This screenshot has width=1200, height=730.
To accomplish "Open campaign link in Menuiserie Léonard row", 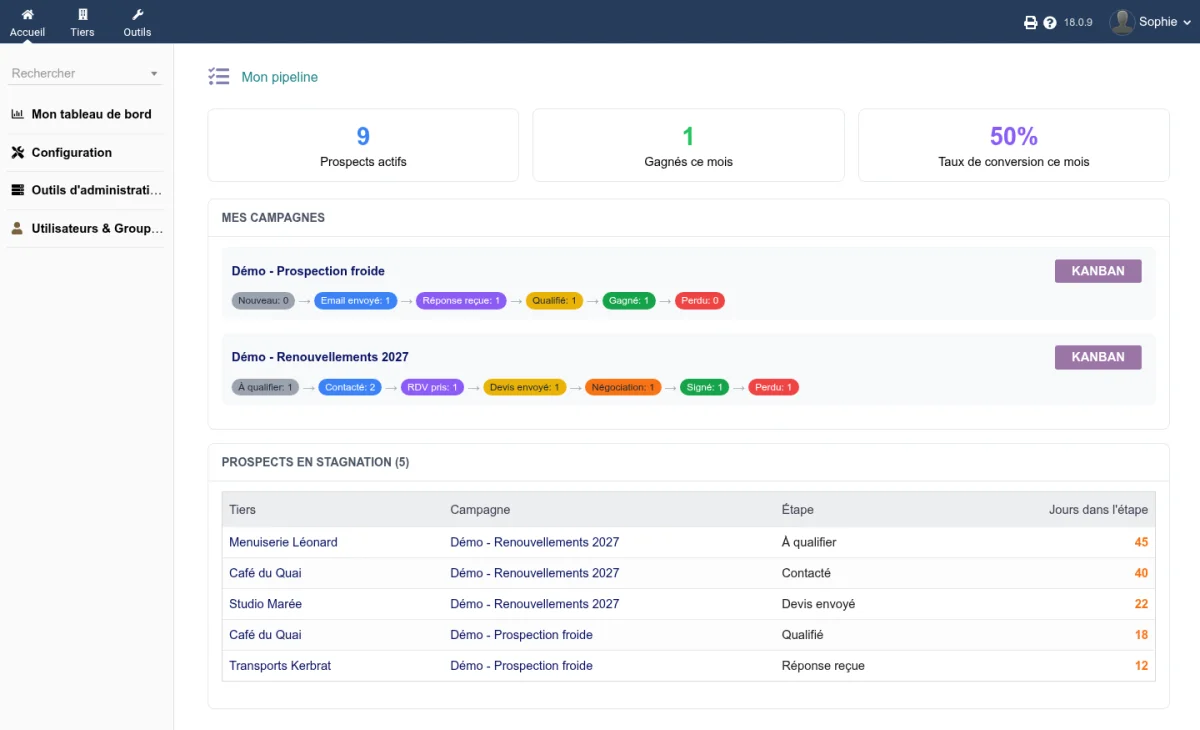I will point(534,542).
